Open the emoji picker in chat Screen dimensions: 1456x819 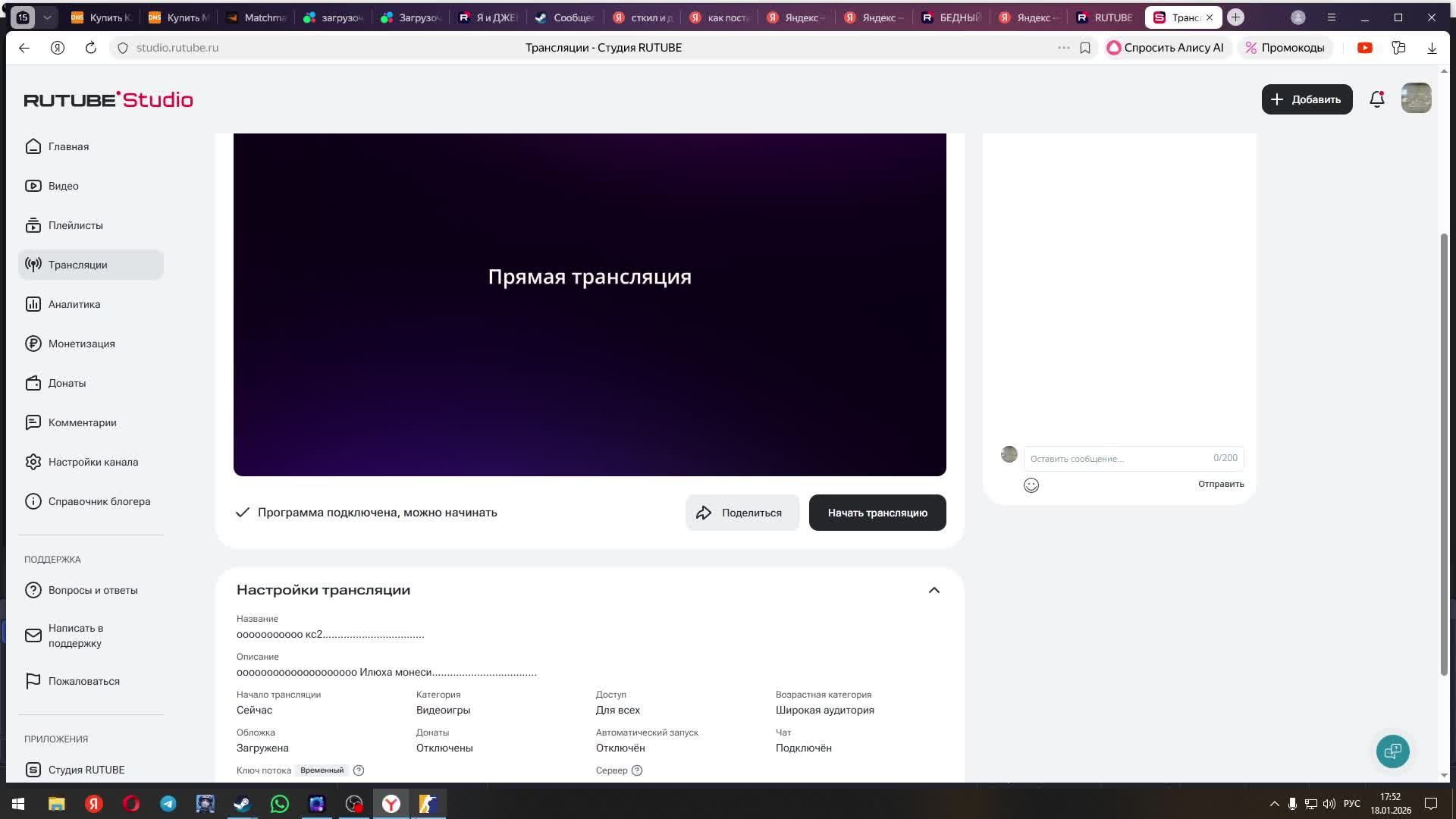tap(1031, 485)
